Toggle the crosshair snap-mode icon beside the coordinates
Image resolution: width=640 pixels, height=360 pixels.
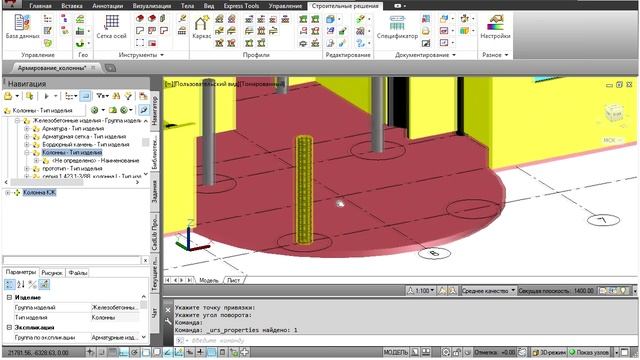(90, 352)
